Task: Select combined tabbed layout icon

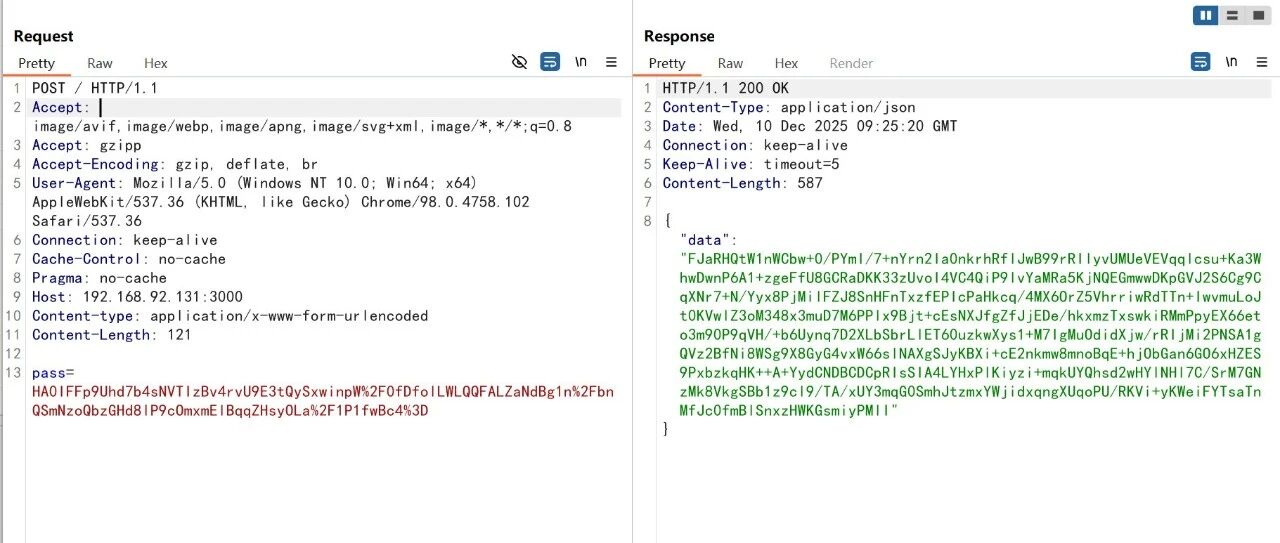Action: pyautogui.click(x=1257, y=15)
